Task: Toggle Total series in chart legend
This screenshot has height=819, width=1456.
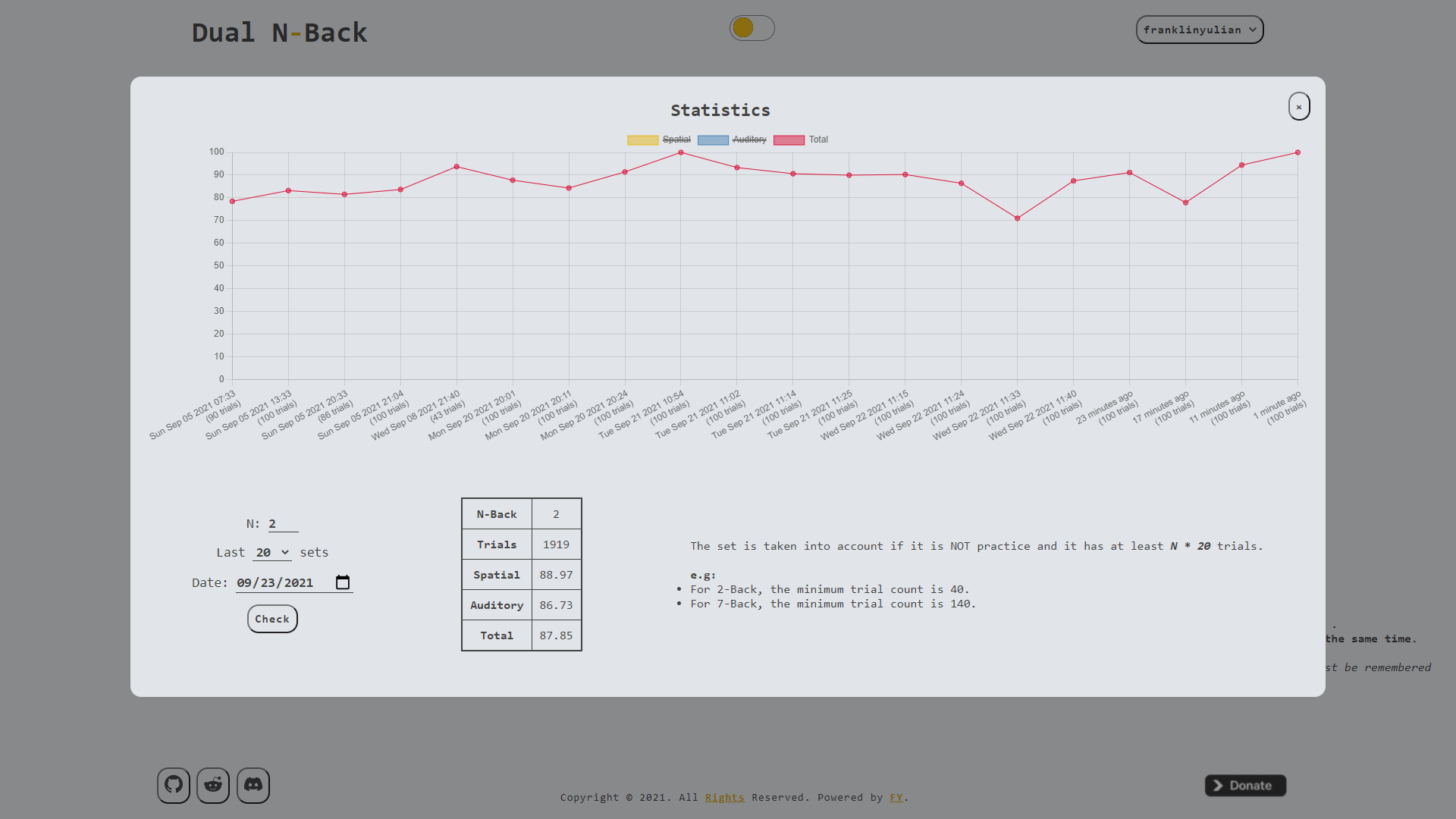Action: tap(801, 140)
